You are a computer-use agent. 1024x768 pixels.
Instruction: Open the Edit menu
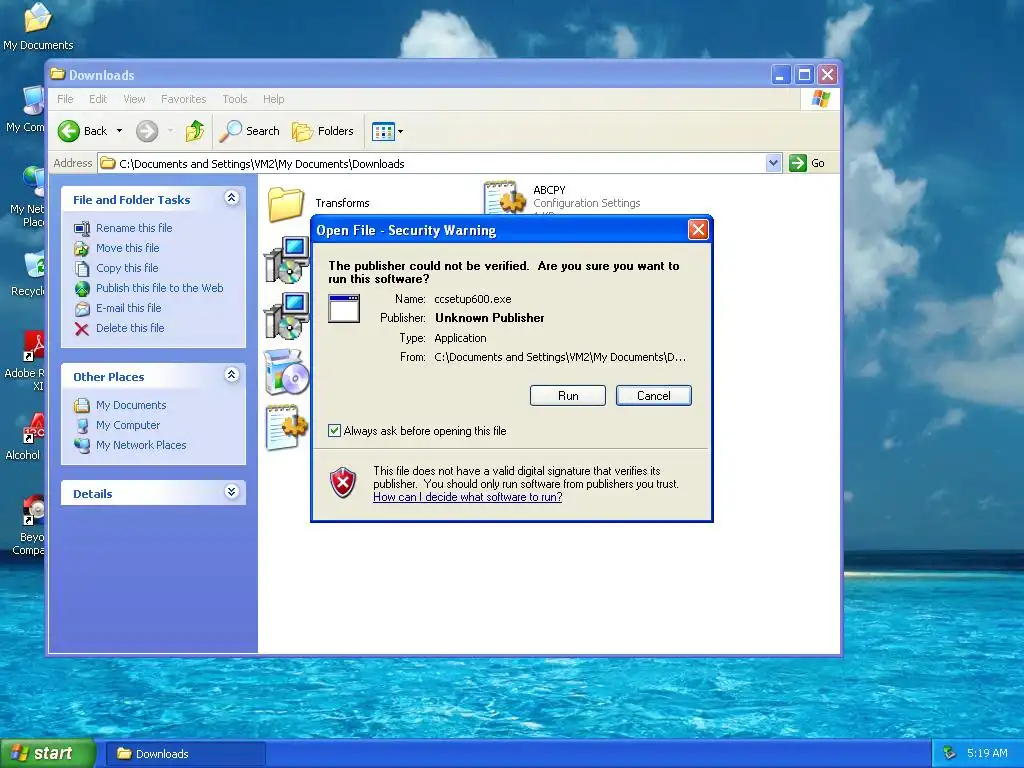[98, 99]
